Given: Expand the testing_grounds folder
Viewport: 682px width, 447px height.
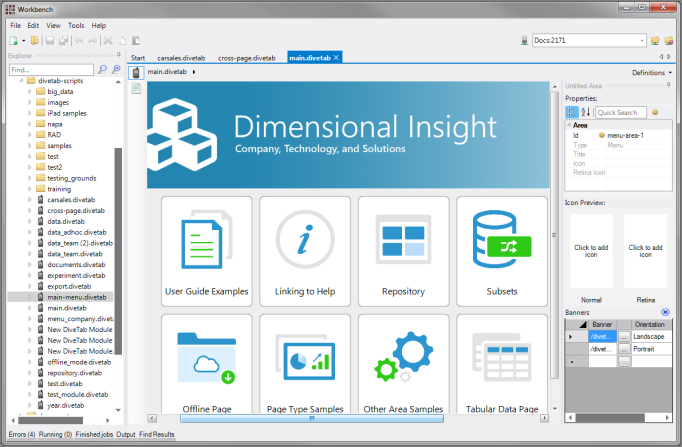Looking at the screenshot, I should coord(30,178).
